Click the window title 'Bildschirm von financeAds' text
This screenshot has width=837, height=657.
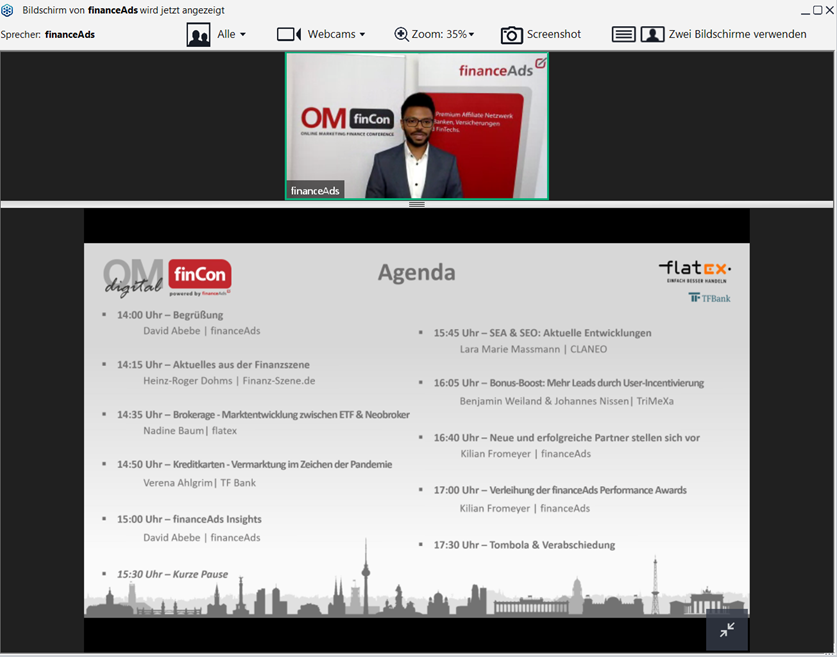(123, 10)
